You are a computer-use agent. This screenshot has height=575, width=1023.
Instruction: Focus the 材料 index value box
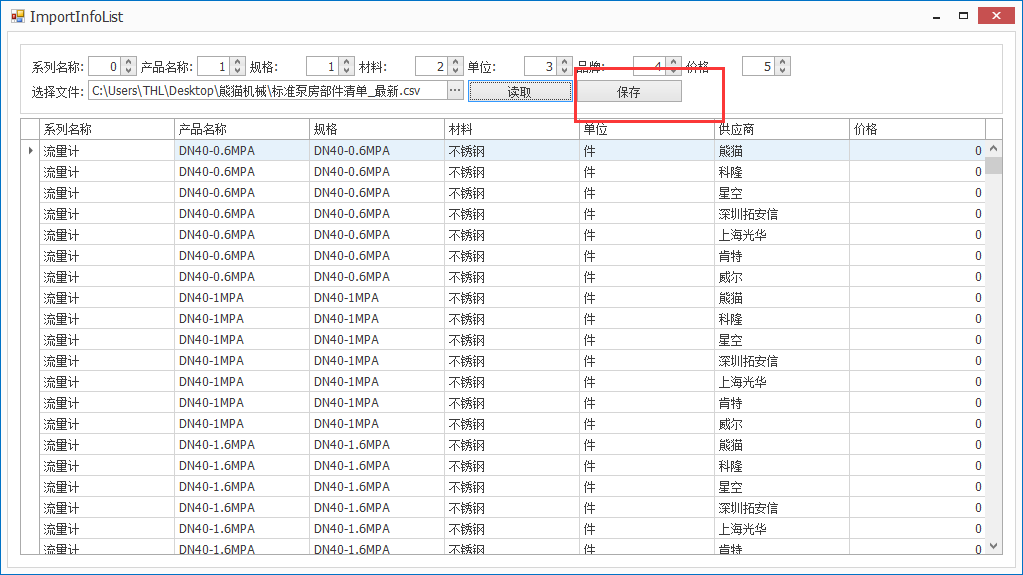[x=432, y=67]
